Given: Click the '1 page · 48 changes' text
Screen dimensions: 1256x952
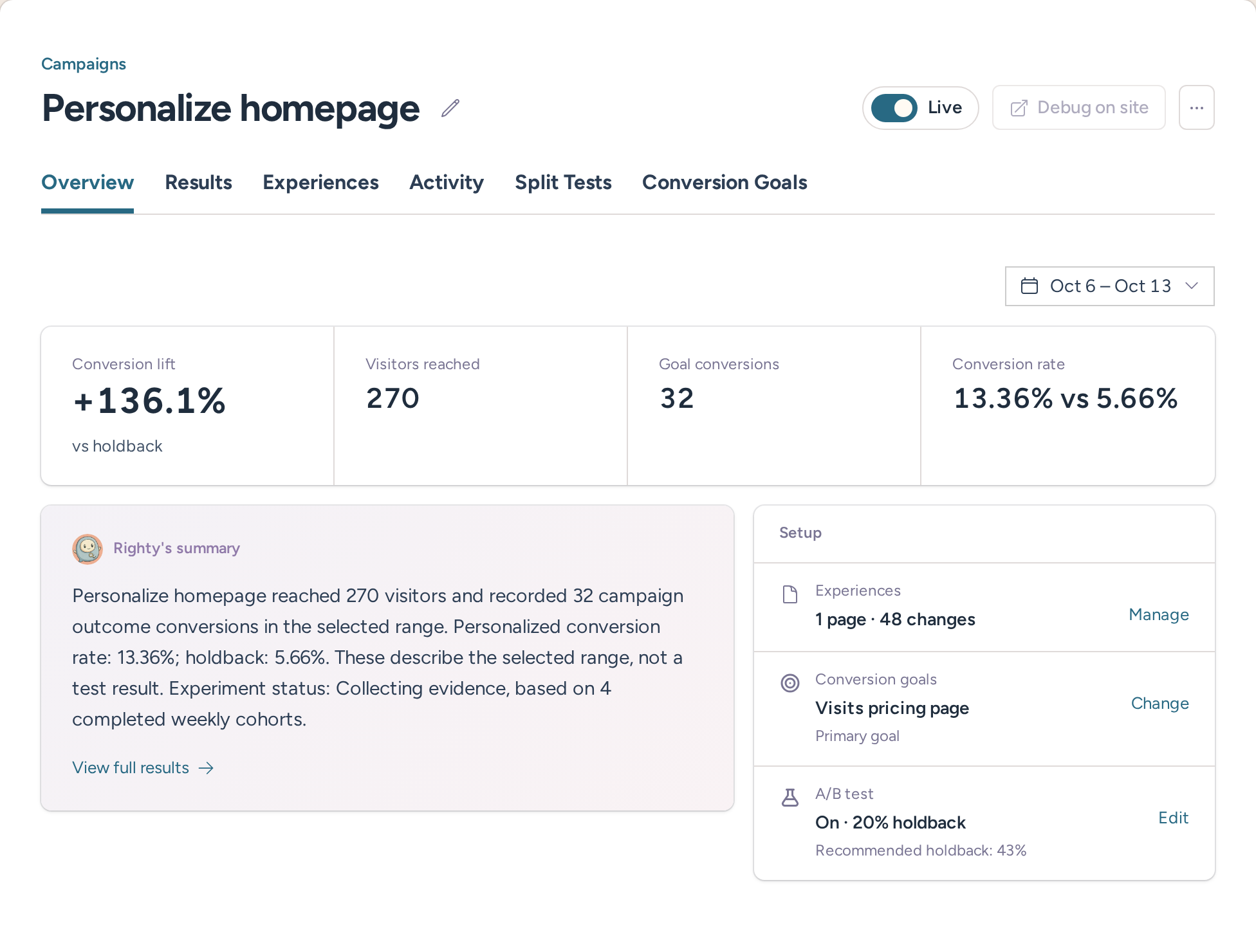Looking at the screenshot, I should [895, 619].
